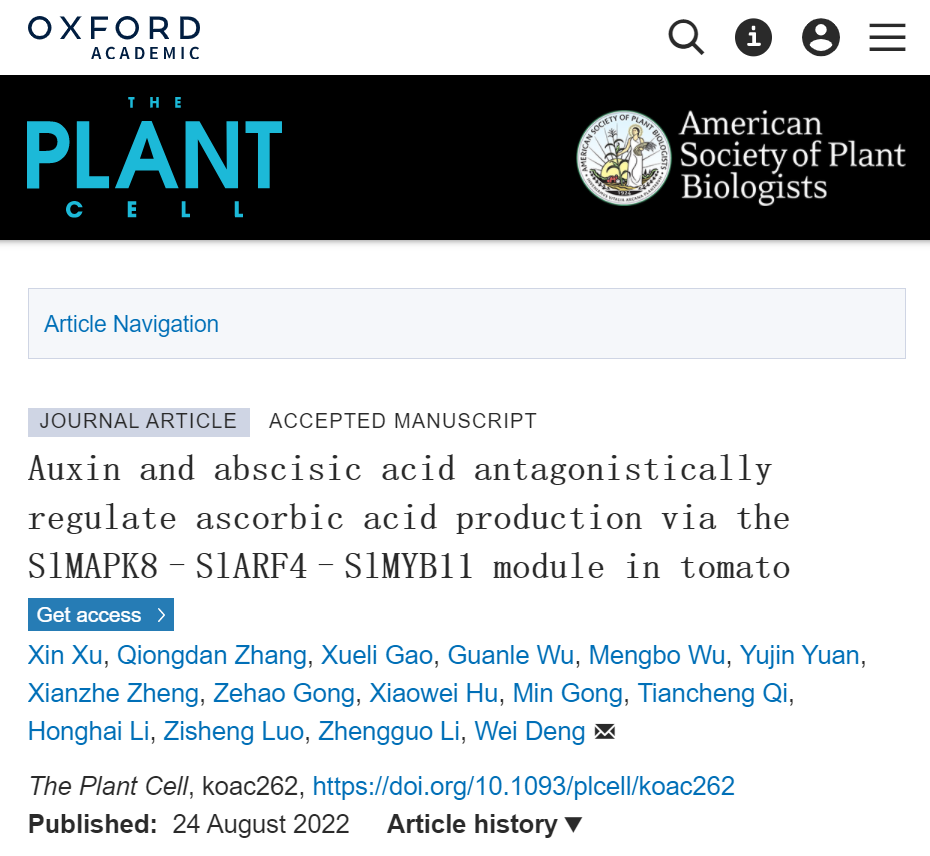
Task: Open the user account icon
Action: (820, 38)
